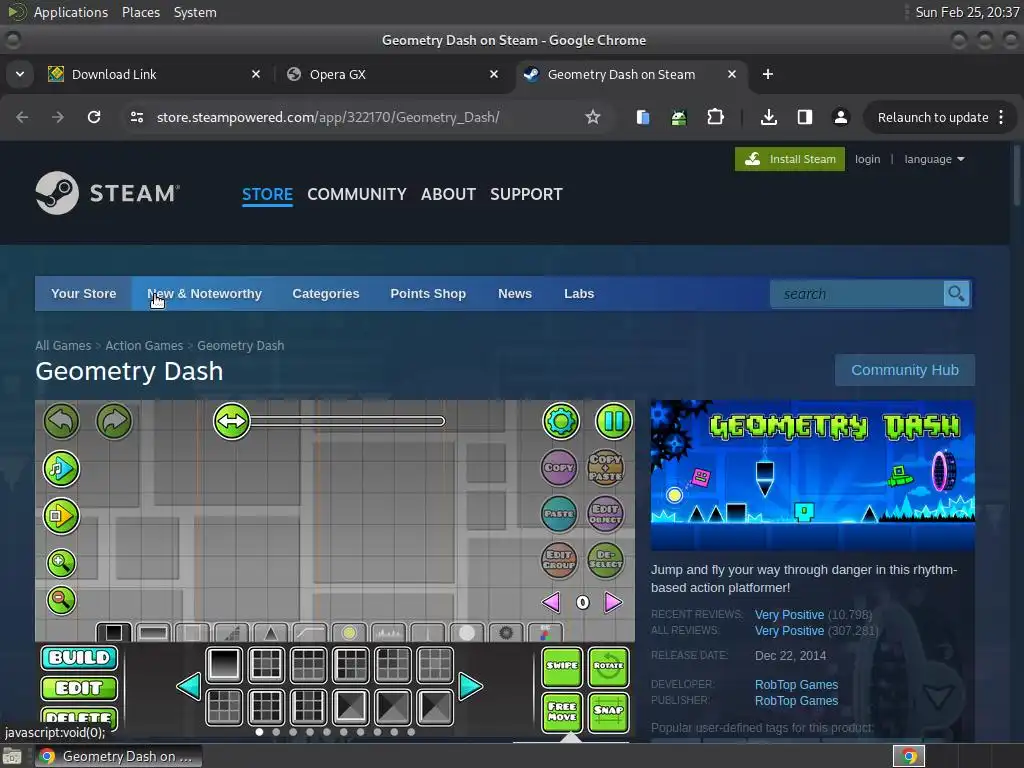The width and height of the screenshot is (1024, 768).
Task: Open the SUPPORT section
Action: (526, 194)
